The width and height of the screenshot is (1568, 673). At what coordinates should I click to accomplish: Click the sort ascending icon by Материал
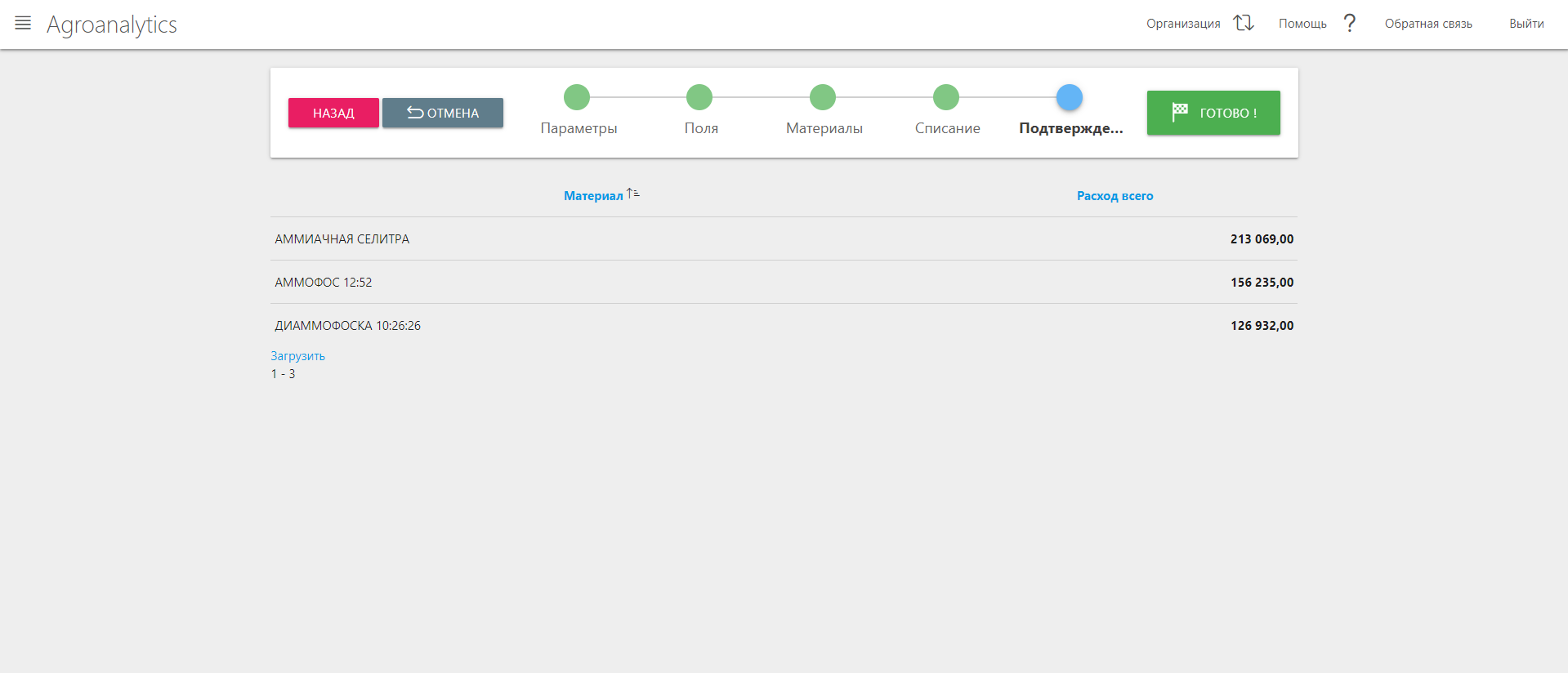[633, 194]
